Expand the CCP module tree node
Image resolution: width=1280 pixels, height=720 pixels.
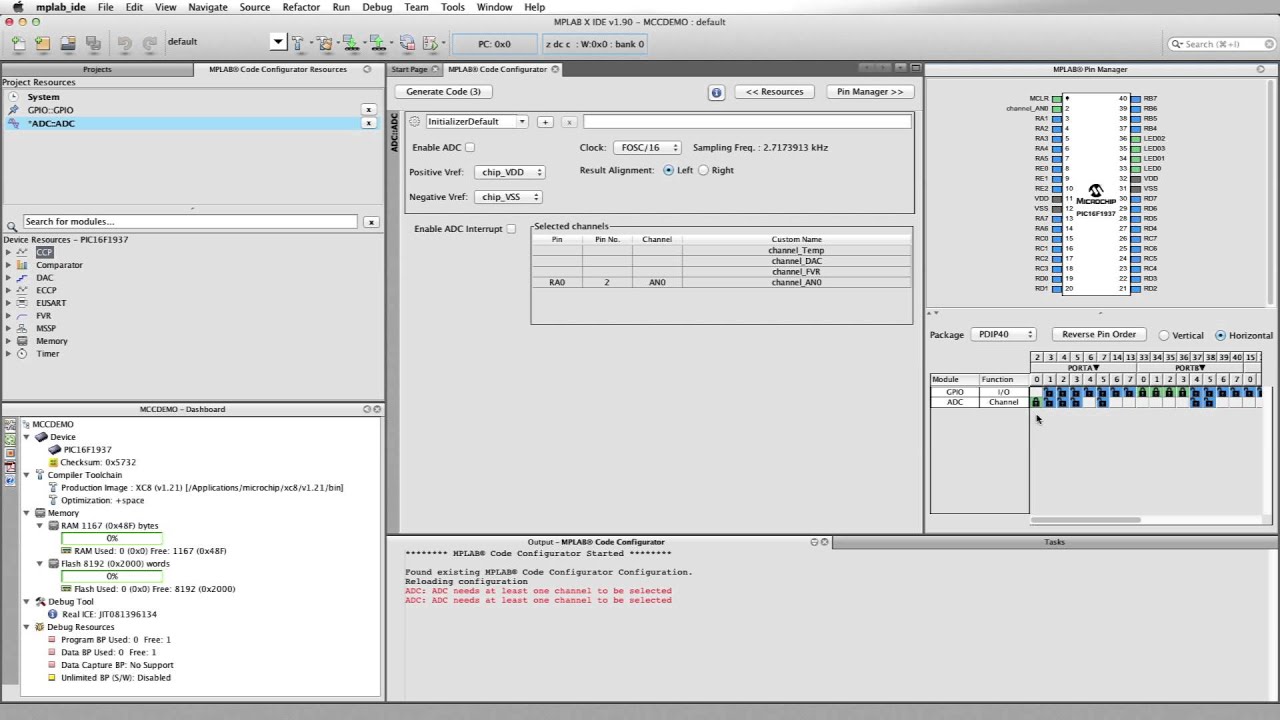click(8, 252)
